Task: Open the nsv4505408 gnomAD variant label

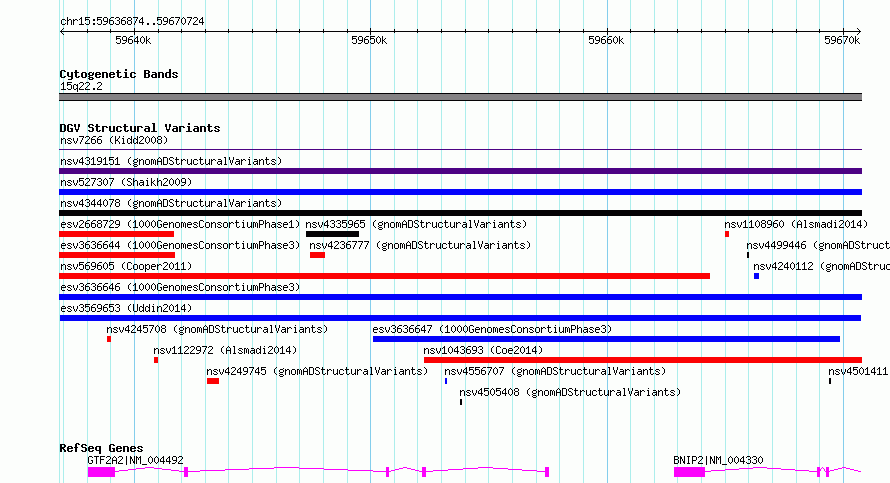Action: point(570,392)
